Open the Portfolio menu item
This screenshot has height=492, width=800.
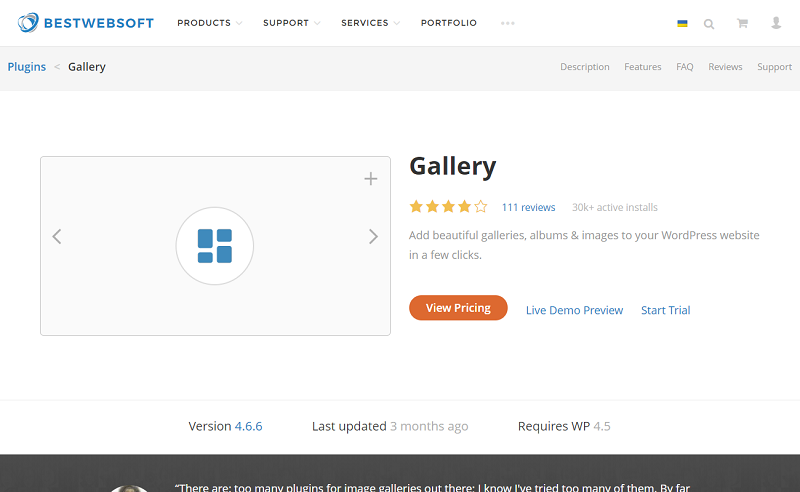tap(449, 23)
